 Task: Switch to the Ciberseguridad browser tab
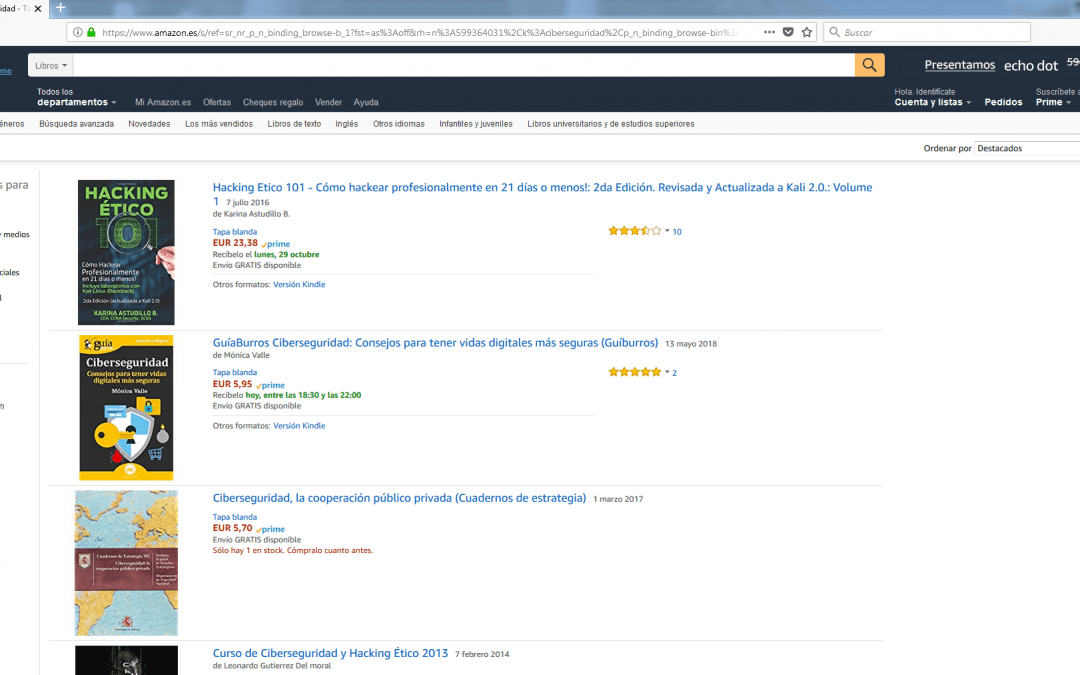15,7
